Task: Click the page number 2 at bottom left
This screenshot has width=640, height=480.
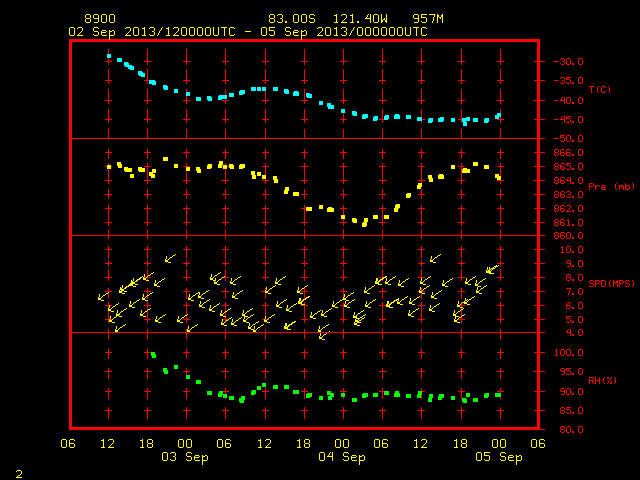Action: tap(19, 474)
